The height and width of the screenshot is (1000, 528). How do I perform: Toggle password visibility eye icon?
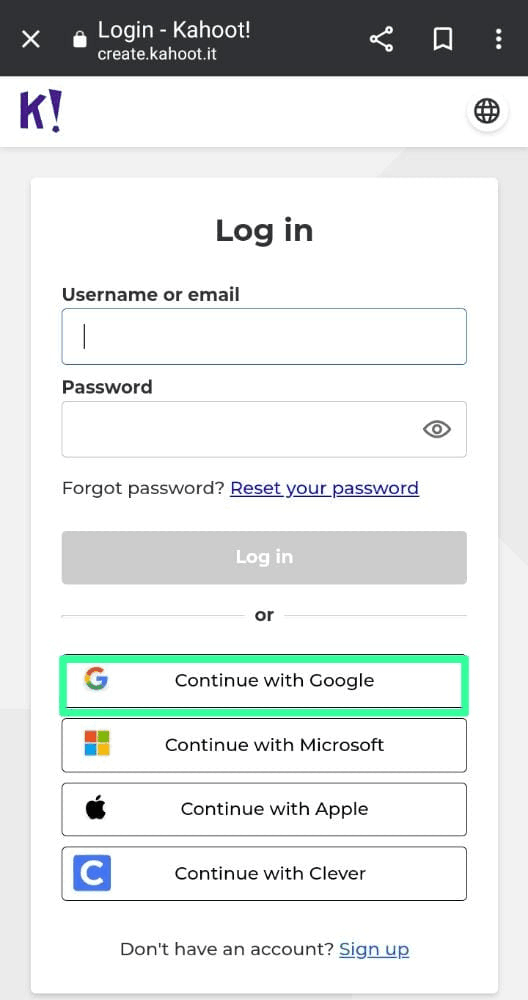pyautogui.click(x=437, y=429)
